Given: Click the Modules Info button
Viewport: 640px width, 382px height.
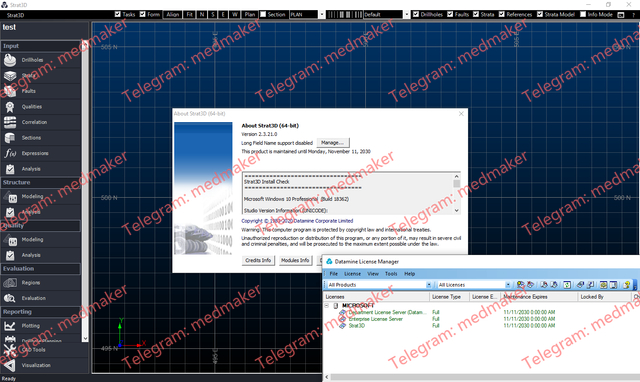Looking at the screenshot, I should pyautogui.click(x=295, y=260).
